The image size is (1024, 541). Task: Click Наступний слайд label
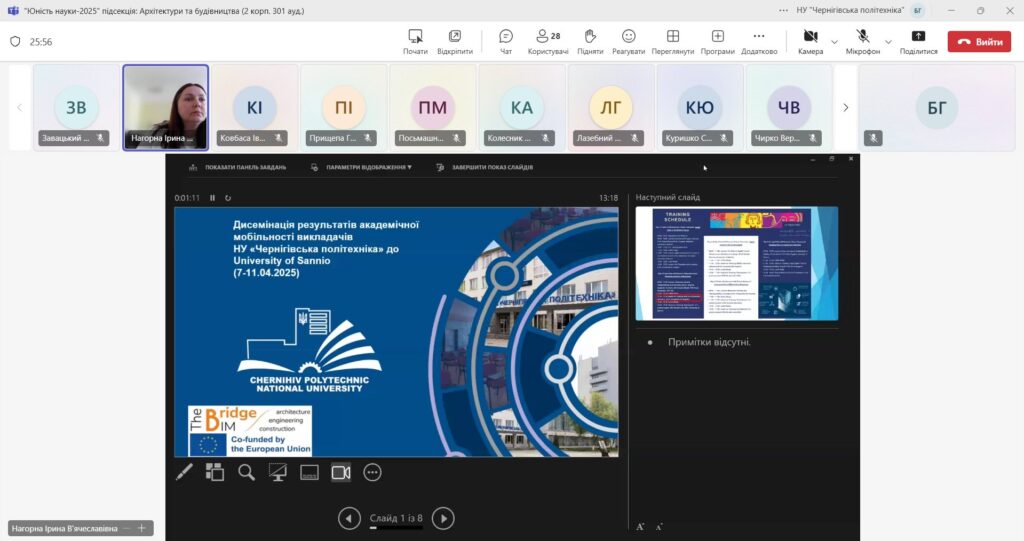tap(667, 197)
